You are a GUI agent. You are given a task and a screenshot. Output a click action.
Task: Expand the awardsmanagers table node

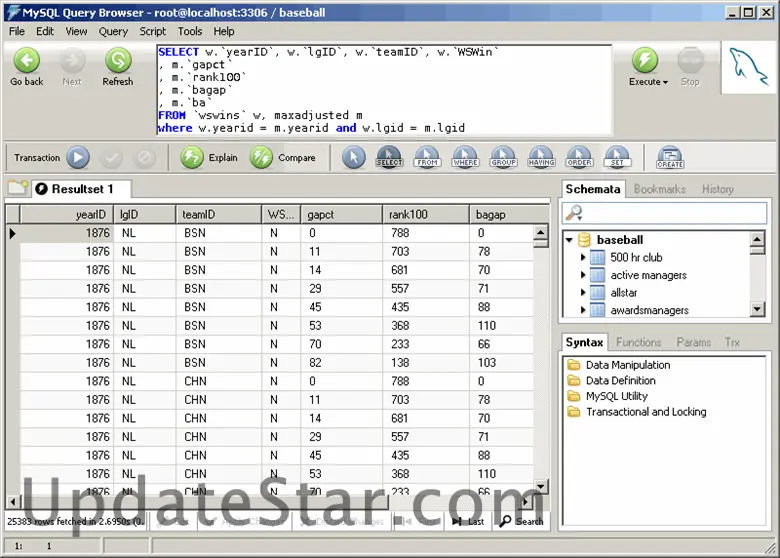583,310
